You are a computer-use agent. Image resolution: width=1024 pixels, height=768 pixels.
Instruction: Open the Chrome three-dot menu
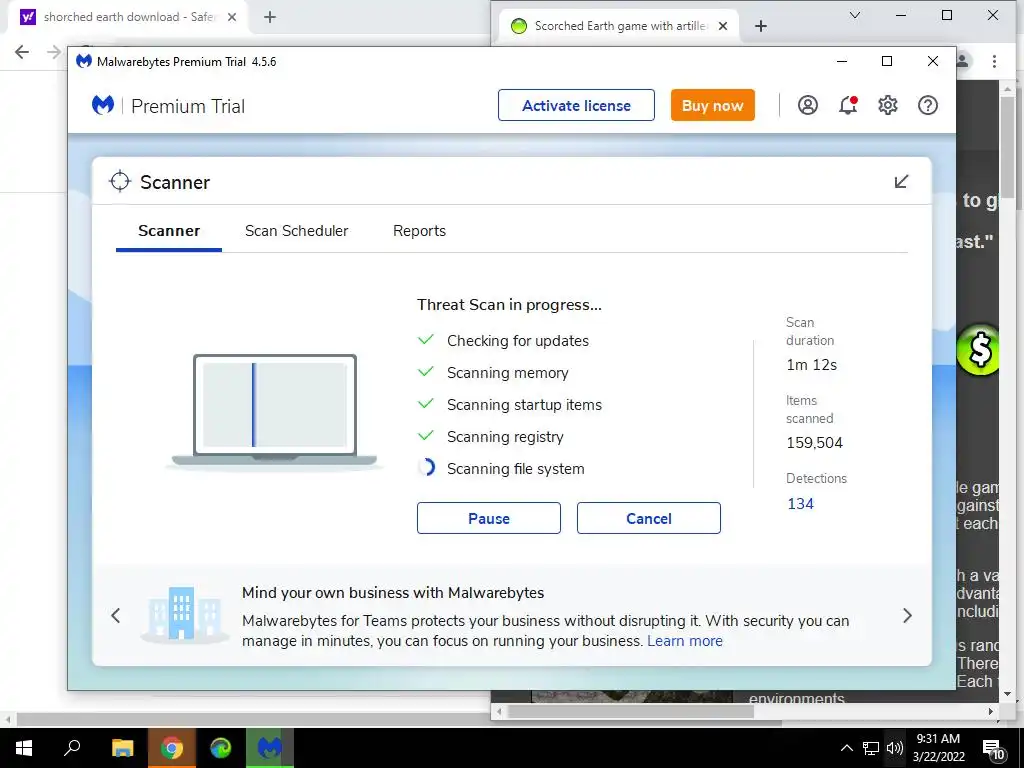[x=994, y=61]
